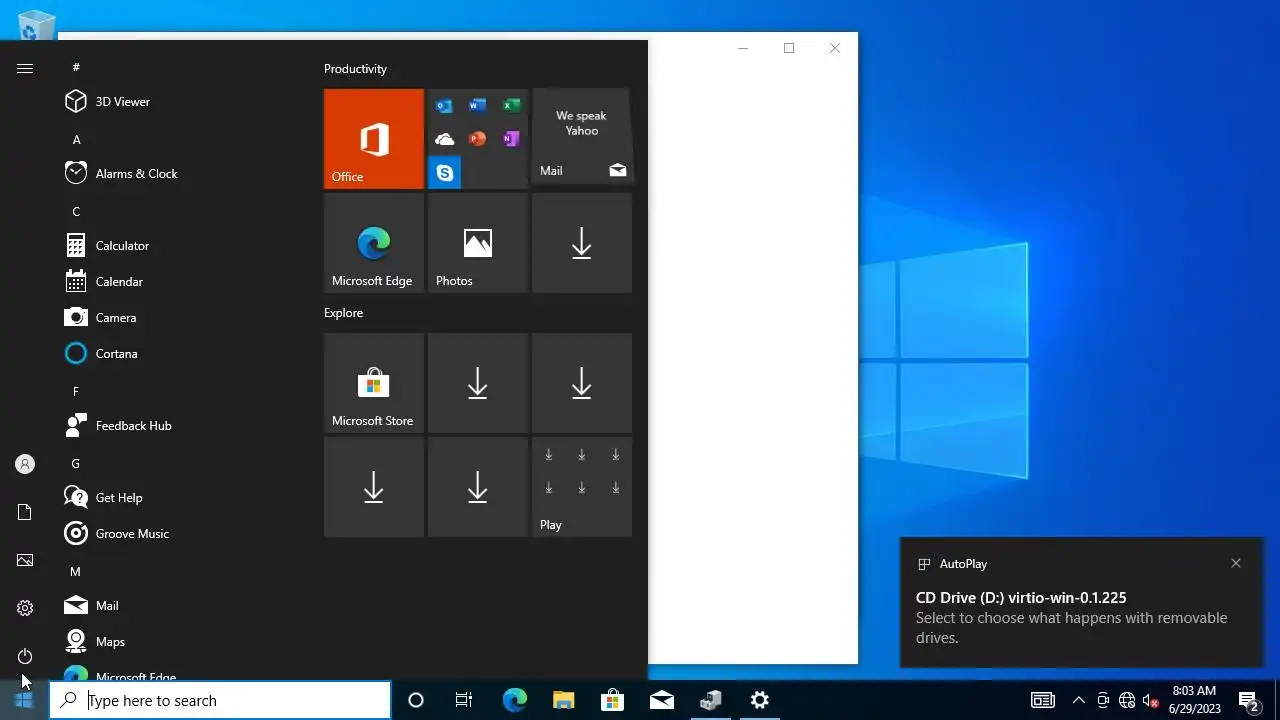1280x720 pixels.
Task: Open Skype from the Office tile group
Action: tap(445, 173)
